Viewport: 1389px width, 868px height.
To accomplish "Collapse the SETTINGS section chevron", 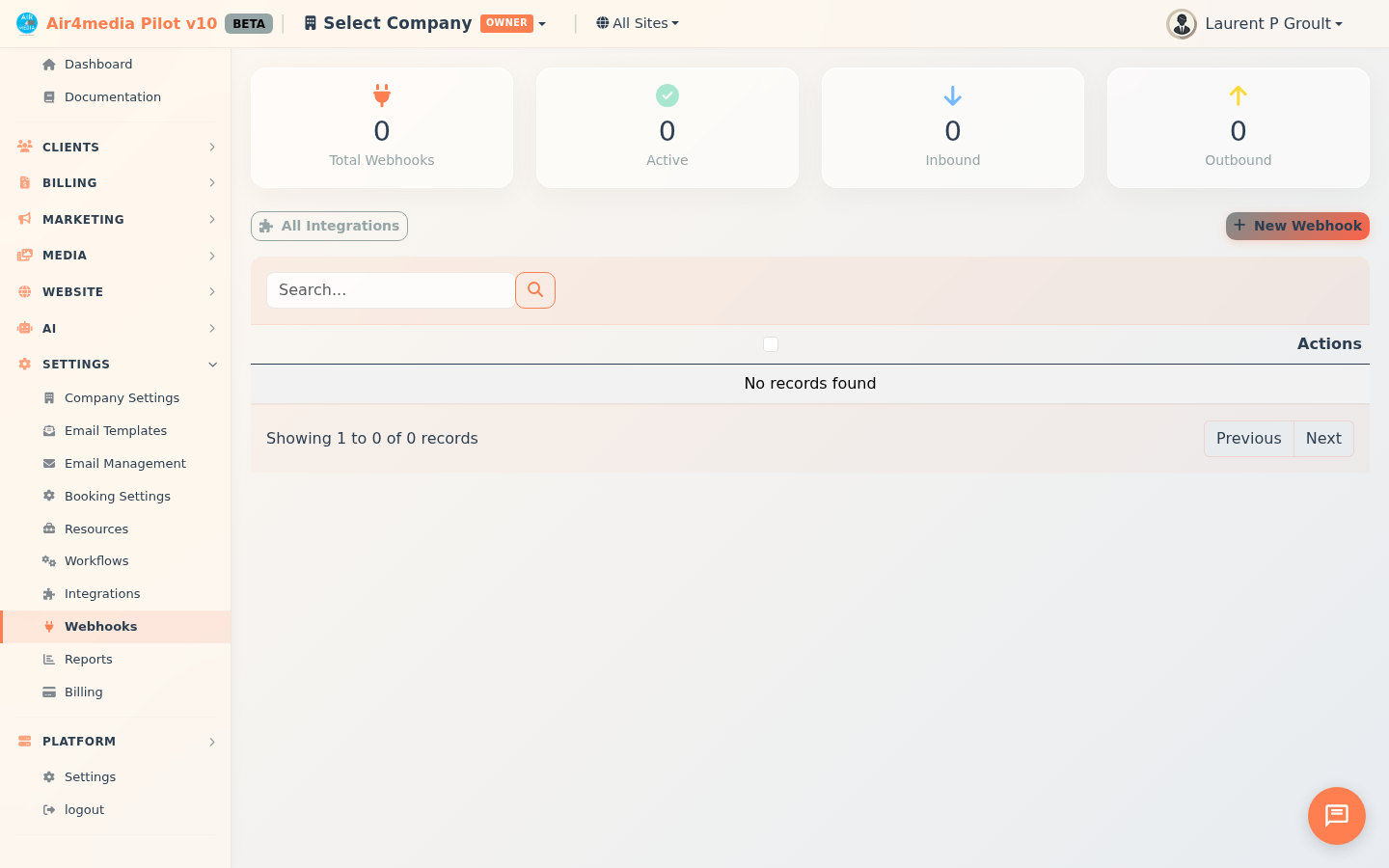I will [212, 365].
